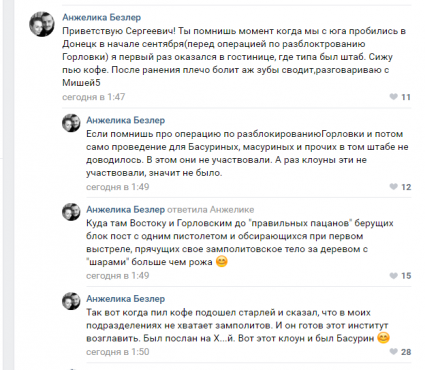Click the like count 11
This screenshot has width=425, height=370.
click(406, 97)
